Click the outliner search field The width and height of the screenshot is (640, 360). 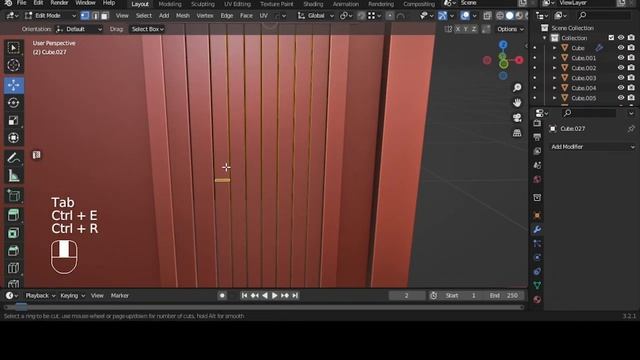point(604,16)
